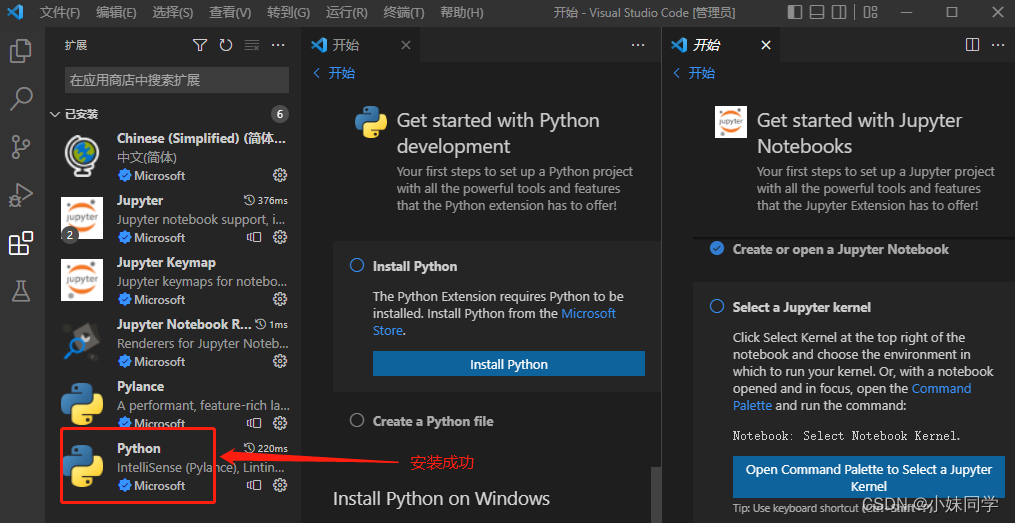The width and height of the screenshot is (1015, 523).
Task: Refresh the extensions list
Action: click(225, 45)
